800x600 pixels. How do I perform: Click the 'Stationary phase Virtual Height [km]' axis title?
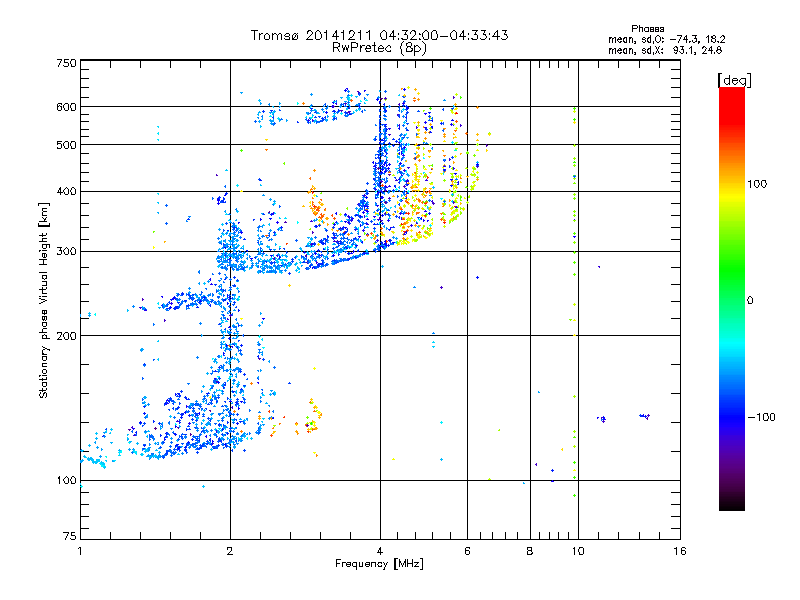tap(44, 300)
